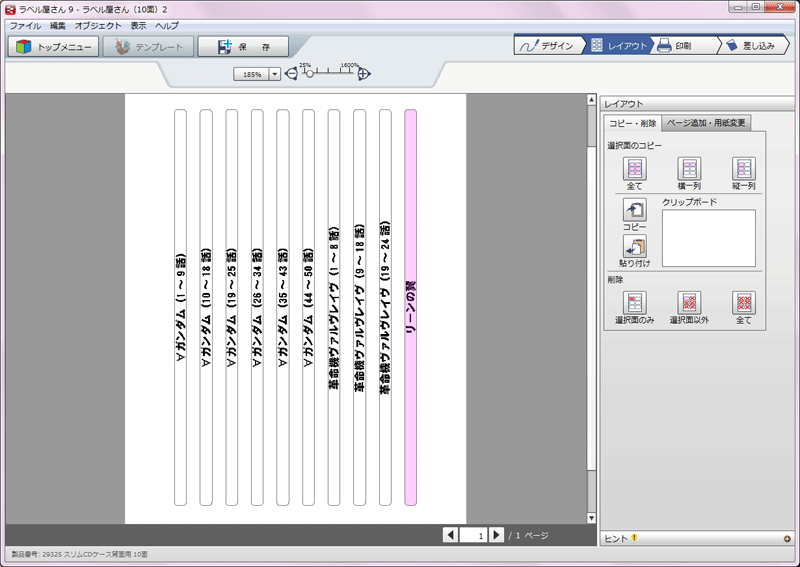Select the ∀ガンダム (10～18話) label
The width and height of the screenshot is (800, 567).
206,307
